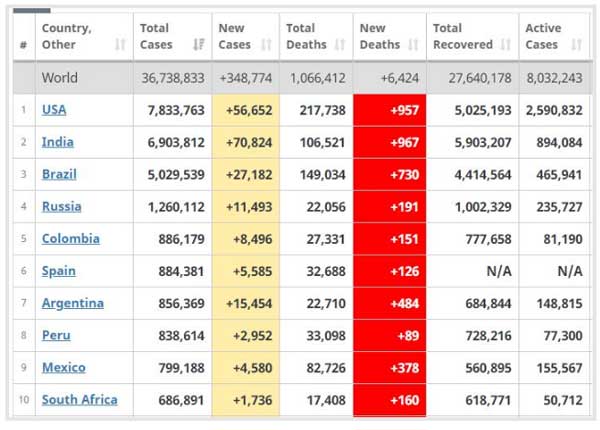Open the Argentina link
Viewport: 600px width, 430px height.
tap(72, 303)
